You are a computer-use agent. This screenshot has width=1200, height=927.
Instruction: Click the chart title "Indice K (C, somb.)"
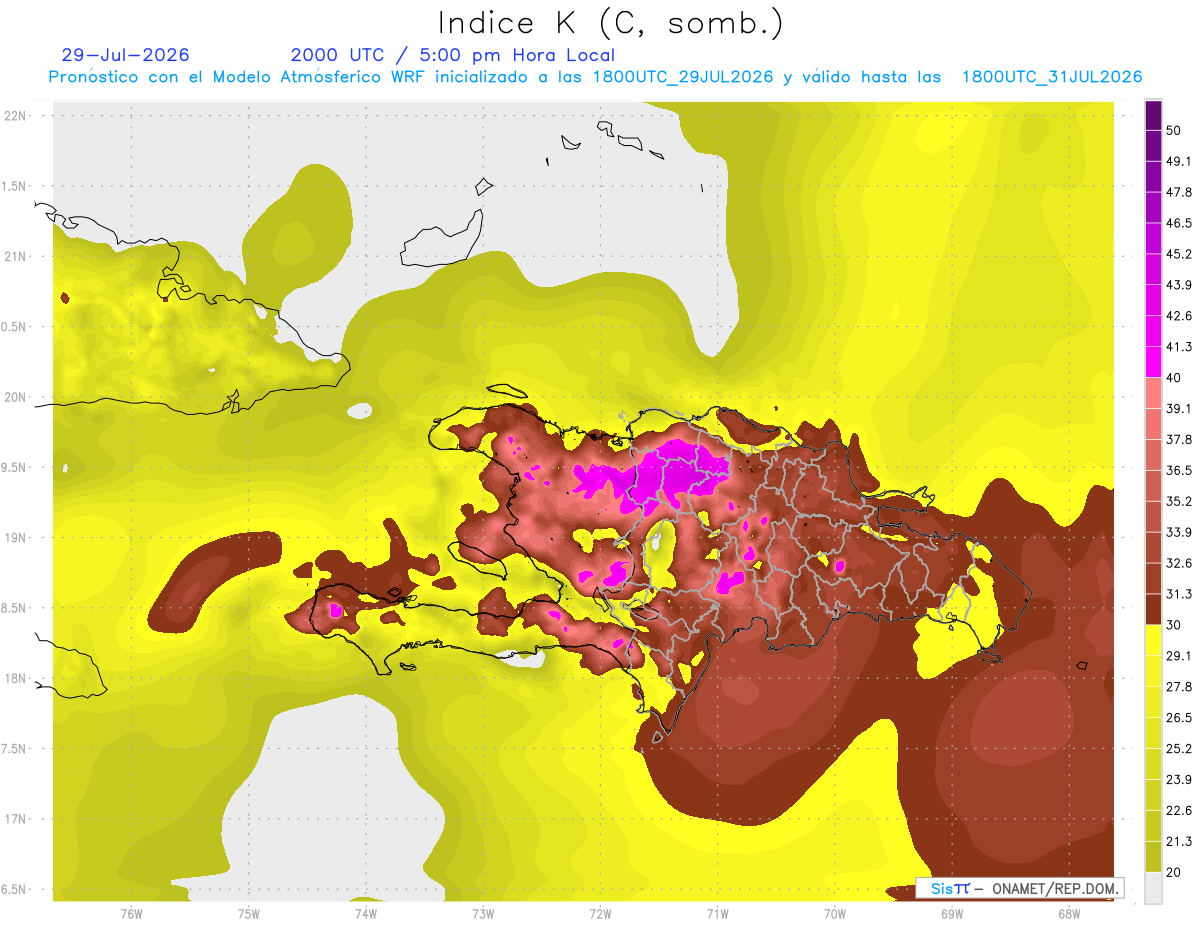tap(610, 23)
